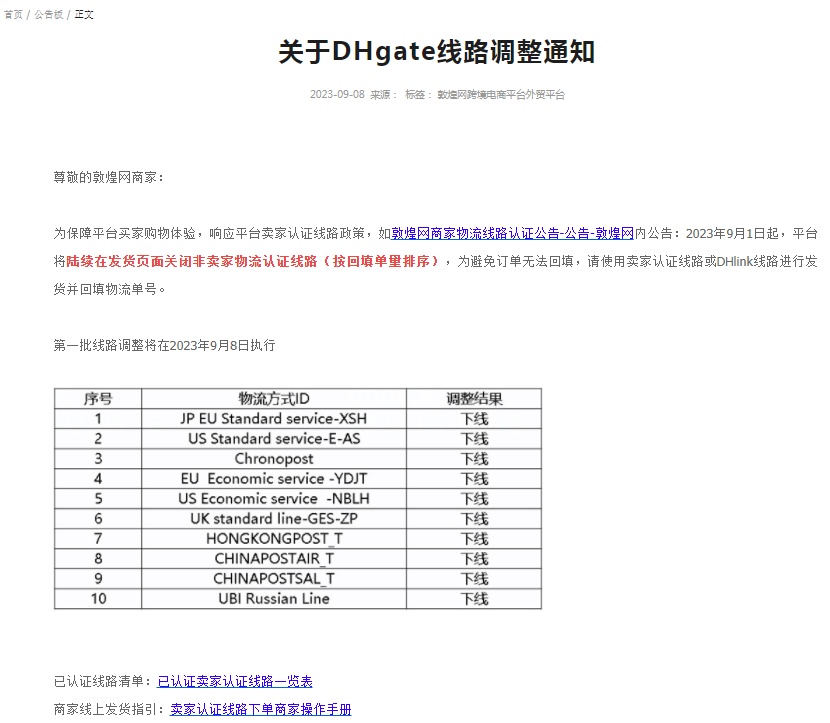Viewport: 830px width, 723px height.
Task: Click the 正文 breadcrumb text
Action: click(84, 15)
